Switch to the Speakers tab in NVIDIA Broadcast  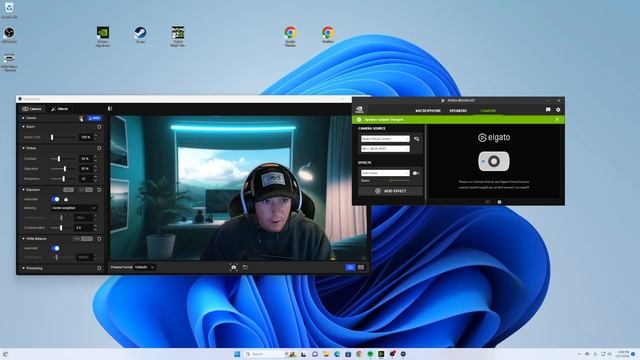tap(458, 111)
